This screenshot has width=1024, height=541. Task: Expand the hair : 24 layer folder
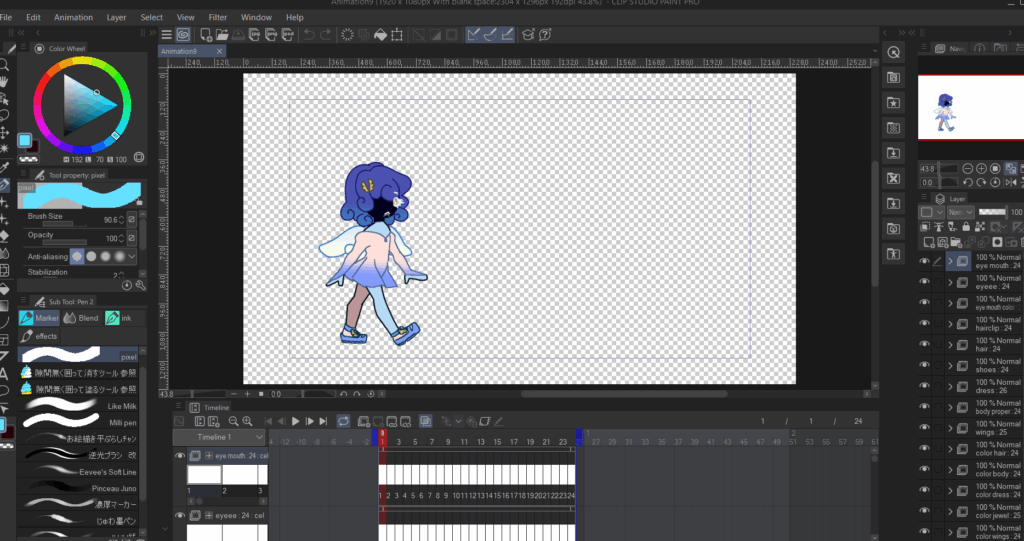pyautogui.click(x=950, y=346)
